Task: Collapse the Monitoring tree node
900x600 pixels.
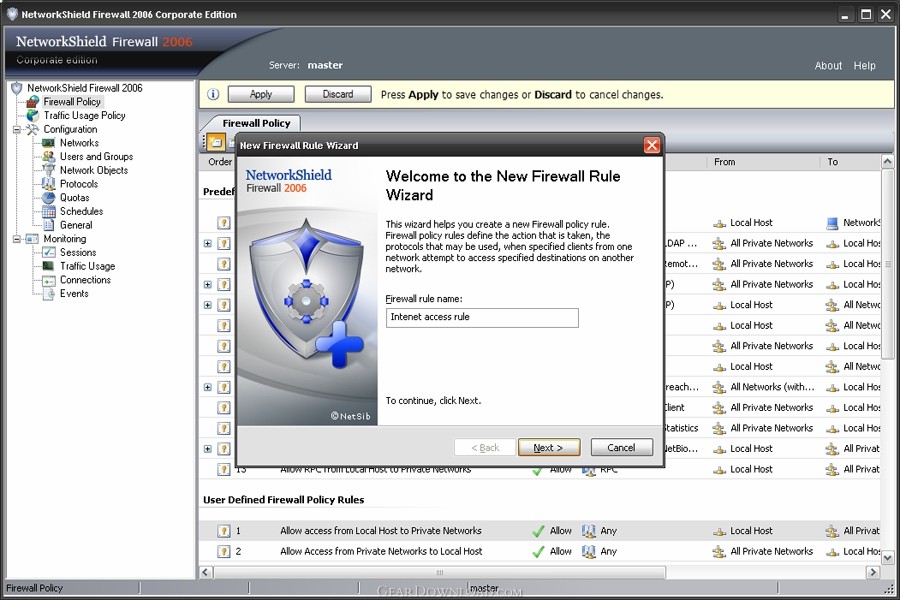Action: pyautogui.click(x=17, y=239)
